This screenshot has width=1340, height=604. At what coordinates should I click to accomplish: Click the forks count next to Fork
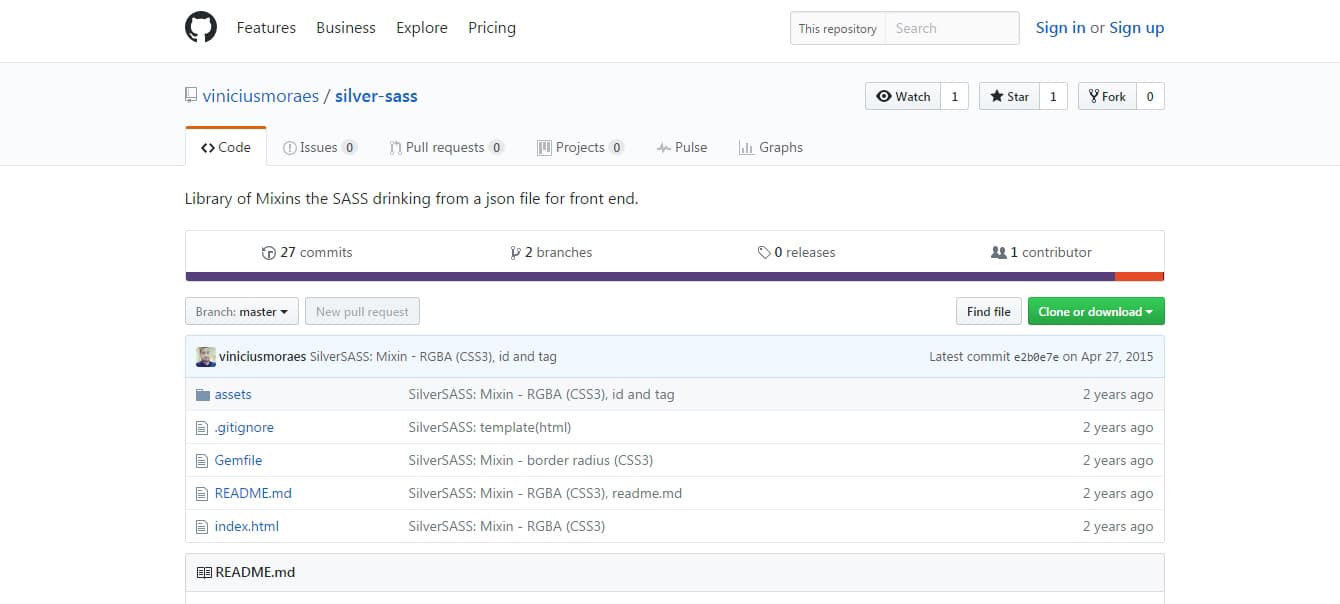[x=1150, y=96]
